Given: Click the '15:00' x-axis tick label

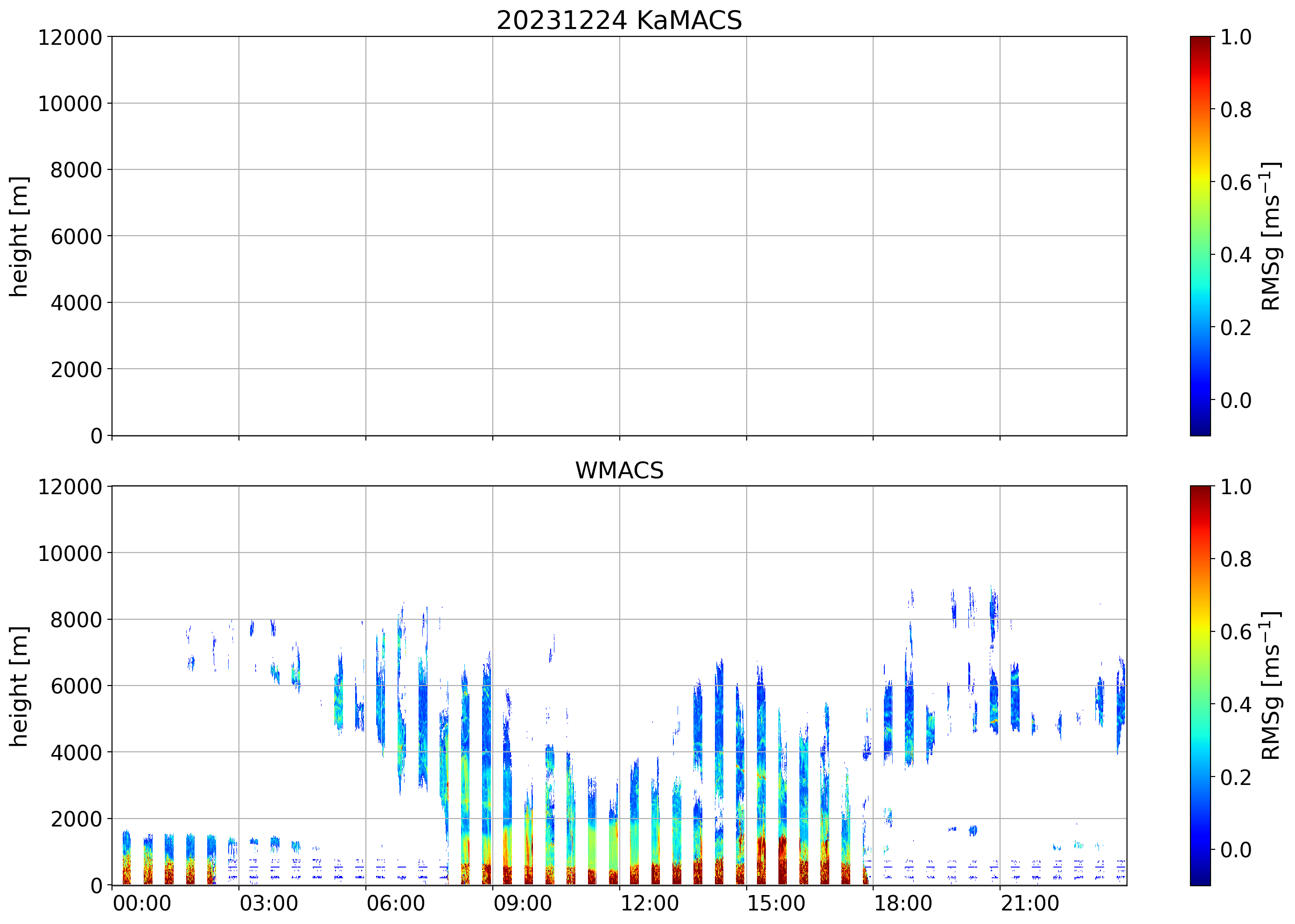Looking at the screenshot, I should point(776,903).
